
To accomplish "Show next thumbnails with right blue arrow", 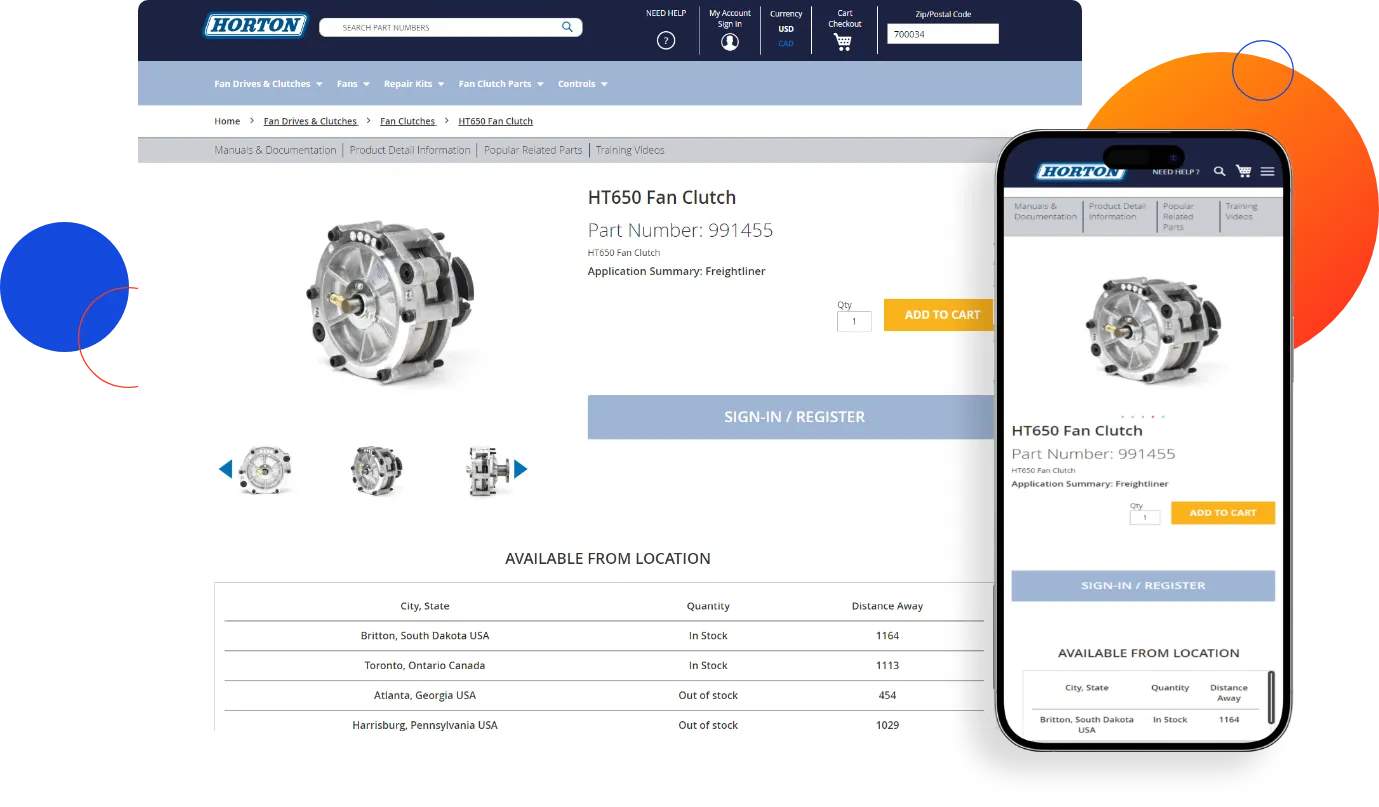I will pos(520,469).
